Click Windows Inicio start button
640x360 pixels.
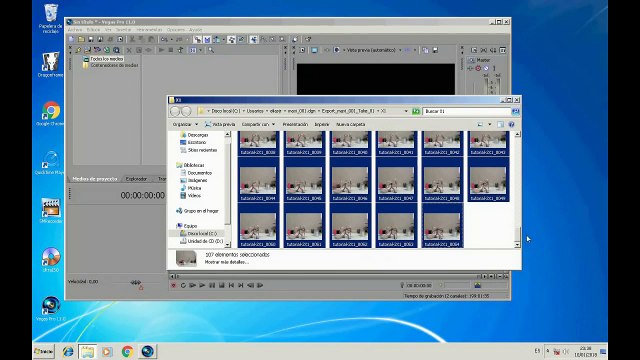44,351
